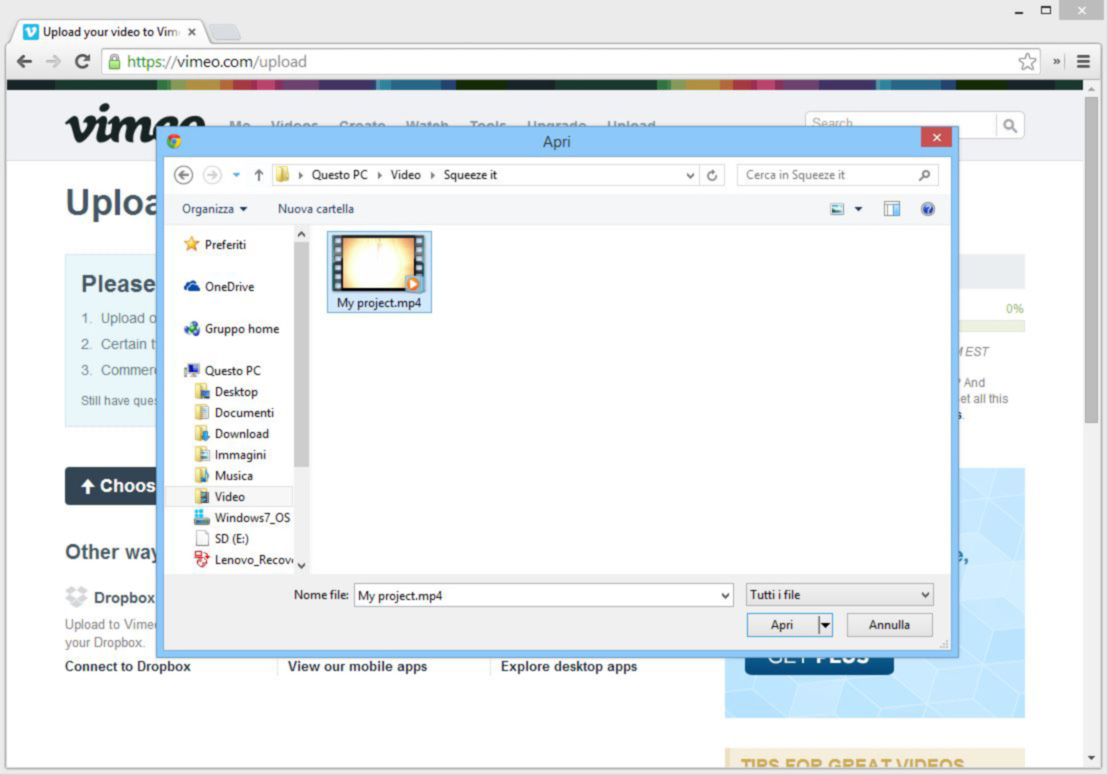This screenshot has width=1108, height=775.
Task: Click the Annulla button
Action: pyautogui.click(x=889, y=625)
